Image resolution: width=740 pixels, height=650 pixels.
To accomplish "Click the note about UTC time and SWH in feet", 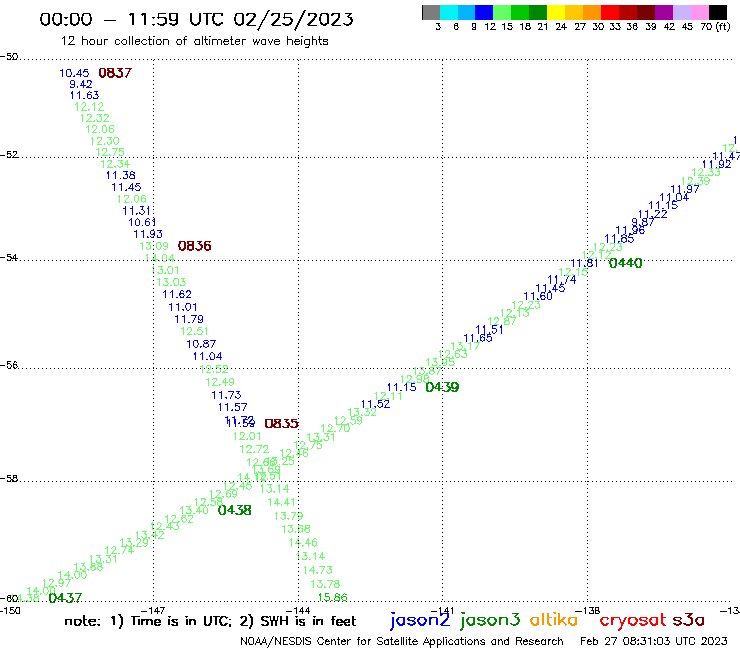I will (210, 621).
